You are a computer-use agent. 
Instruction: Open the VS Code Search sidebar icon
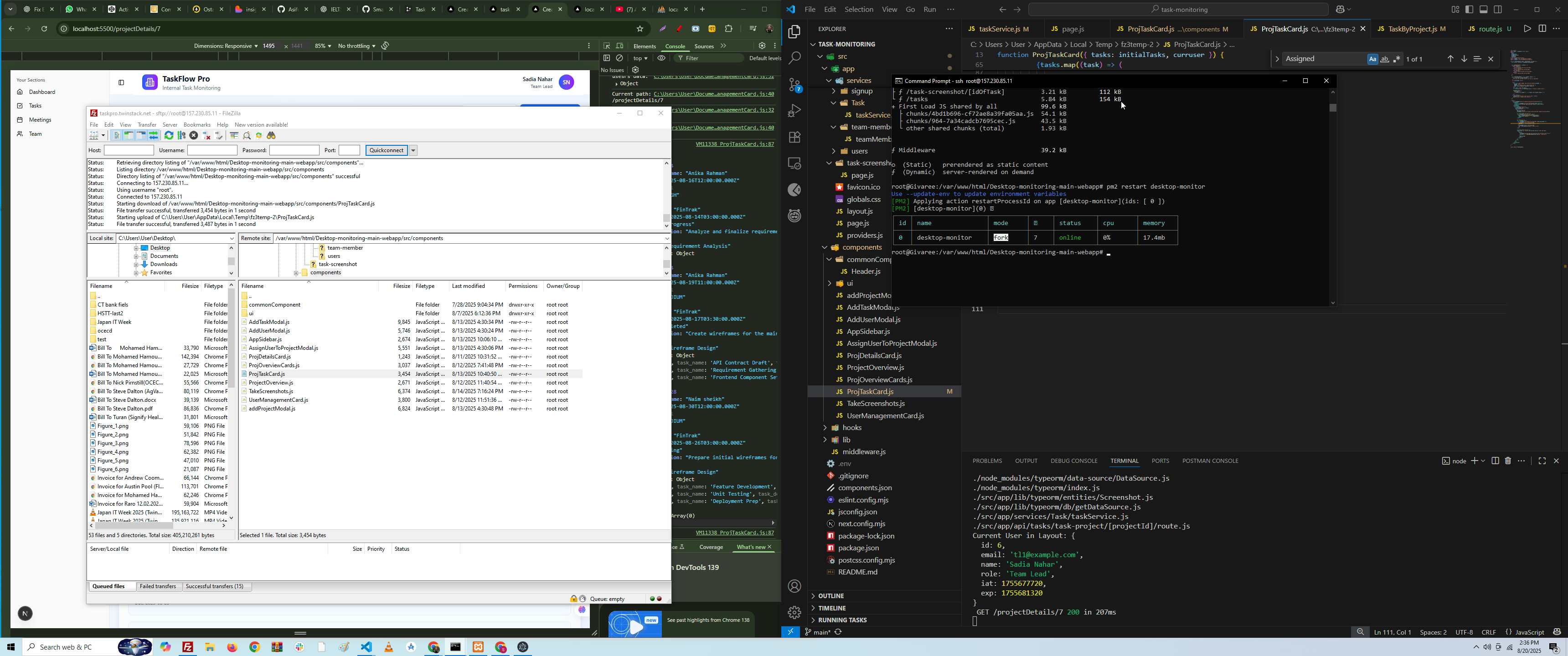click(794, 58)
